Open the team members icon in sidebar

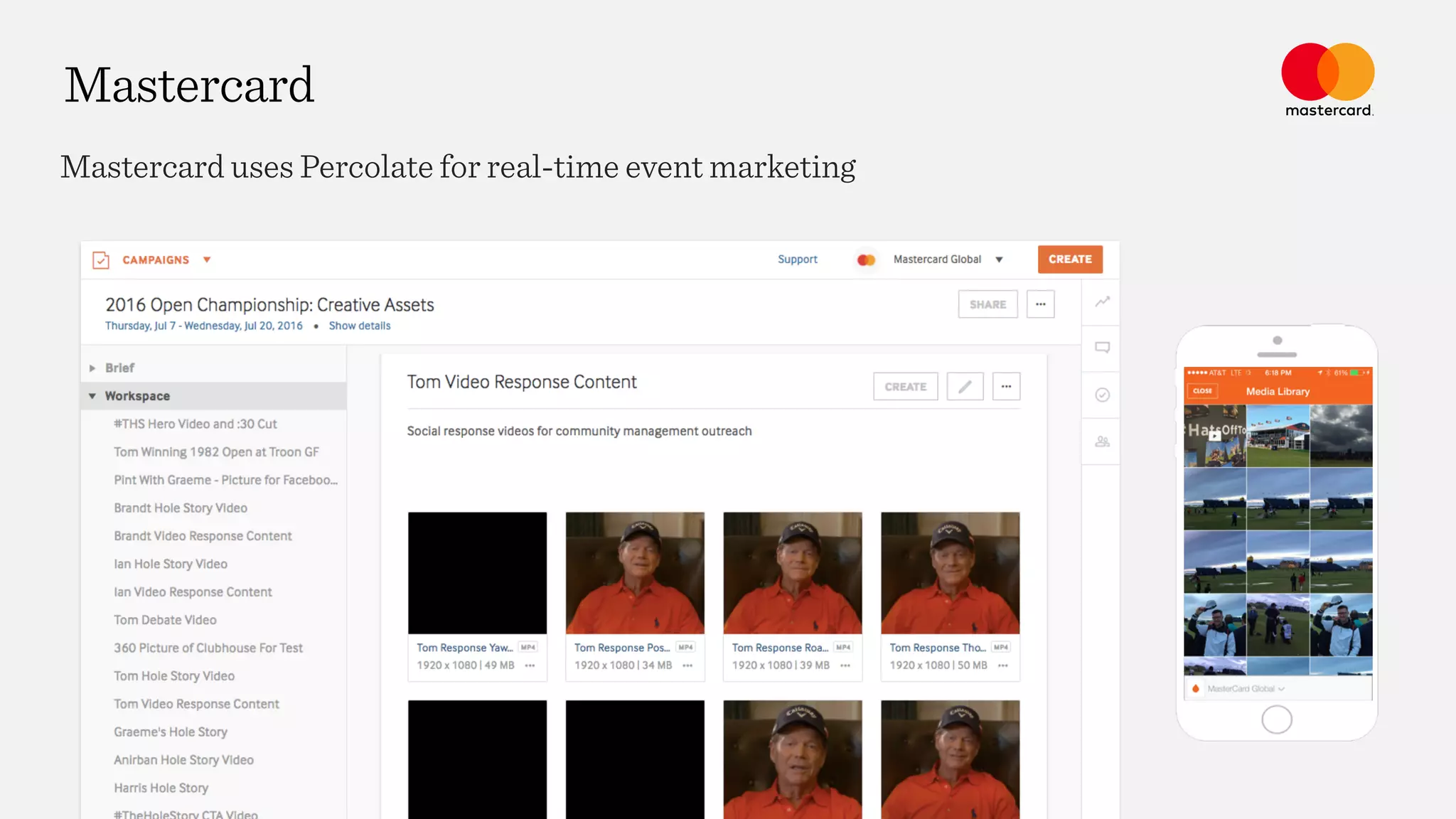coord(1102,441)
